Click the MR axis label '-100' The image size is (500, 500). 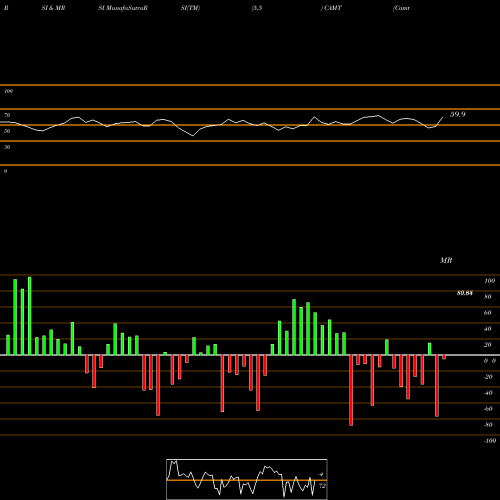click(490, 441)
